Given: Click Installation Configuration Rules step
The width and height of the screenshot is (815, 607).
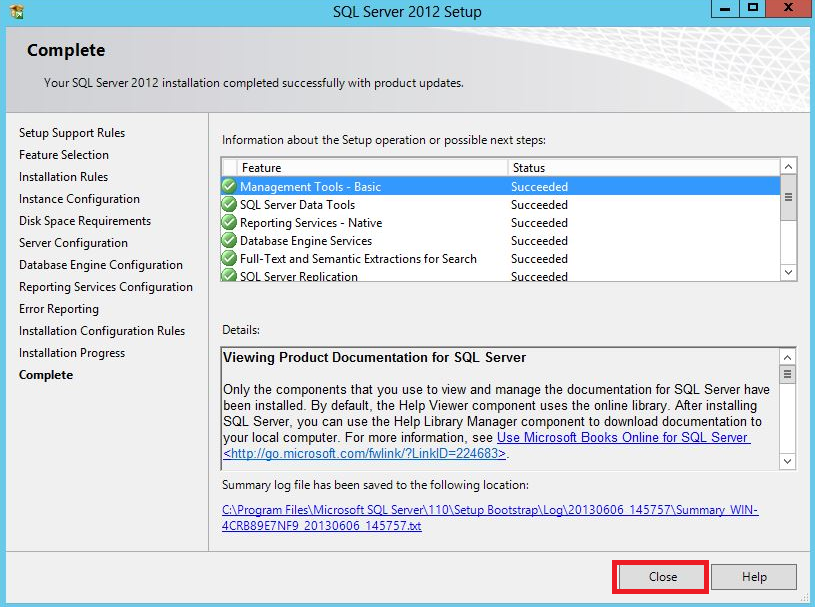Looking at the screenshot, I should coord(102,331).
